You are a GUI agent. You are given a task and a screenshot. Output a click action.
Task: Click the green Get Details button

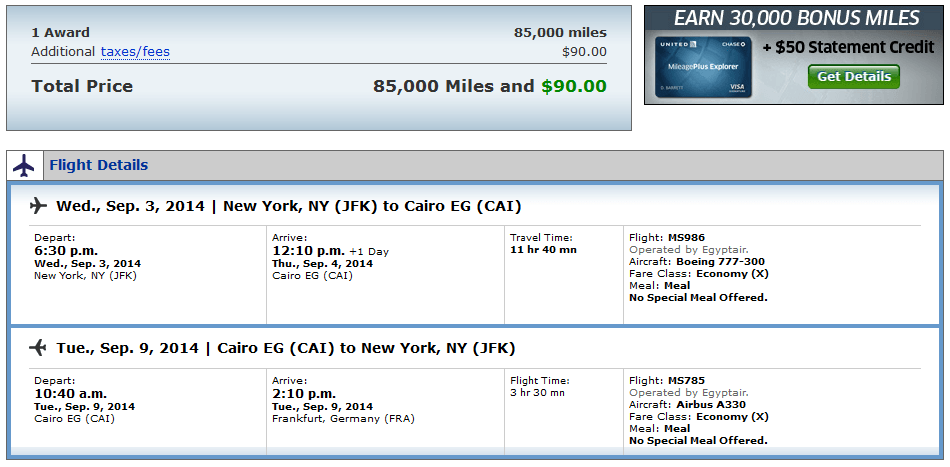pyautogui.click(x=854, y=76)
